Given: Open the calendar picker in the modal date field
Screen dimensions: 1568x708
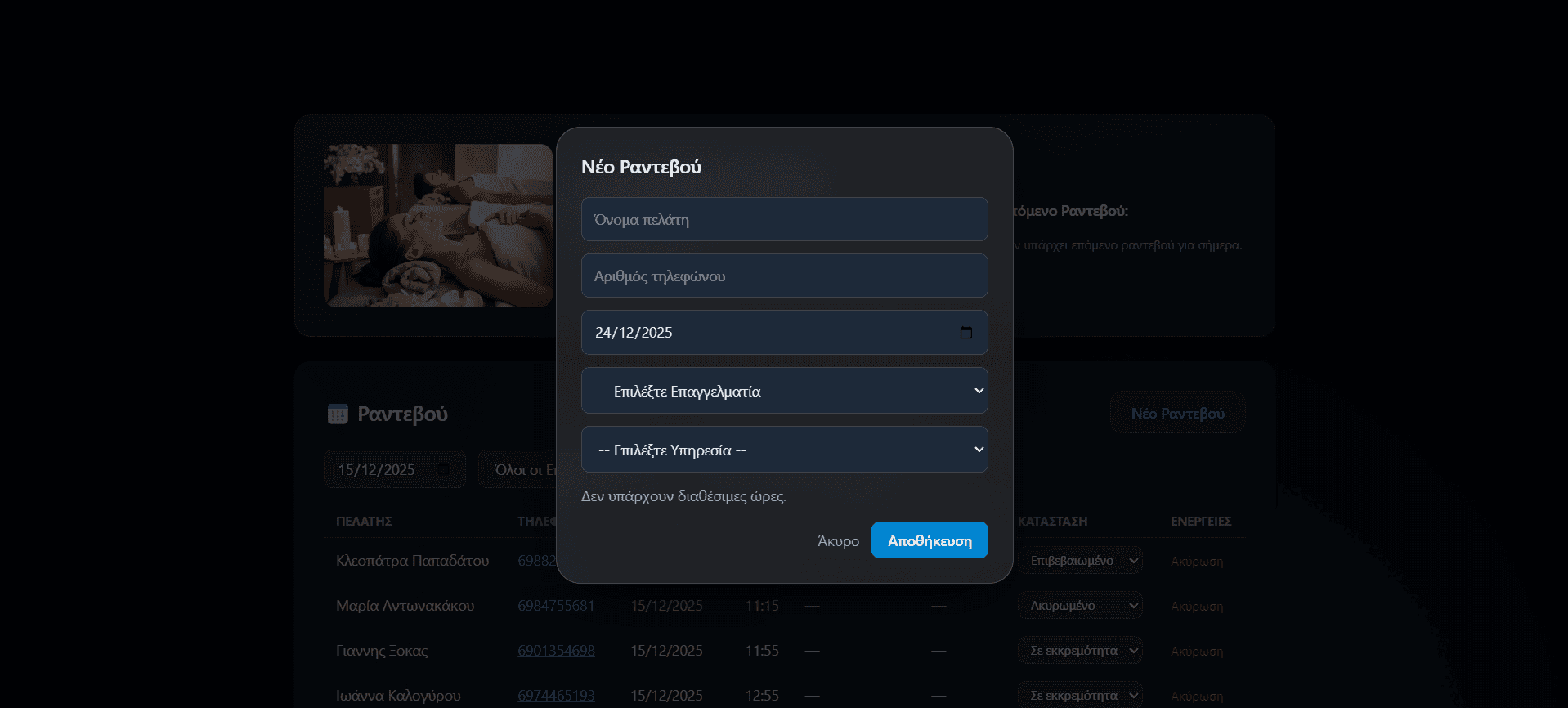Looking at the screenshot, I should (x=965, y=333).
